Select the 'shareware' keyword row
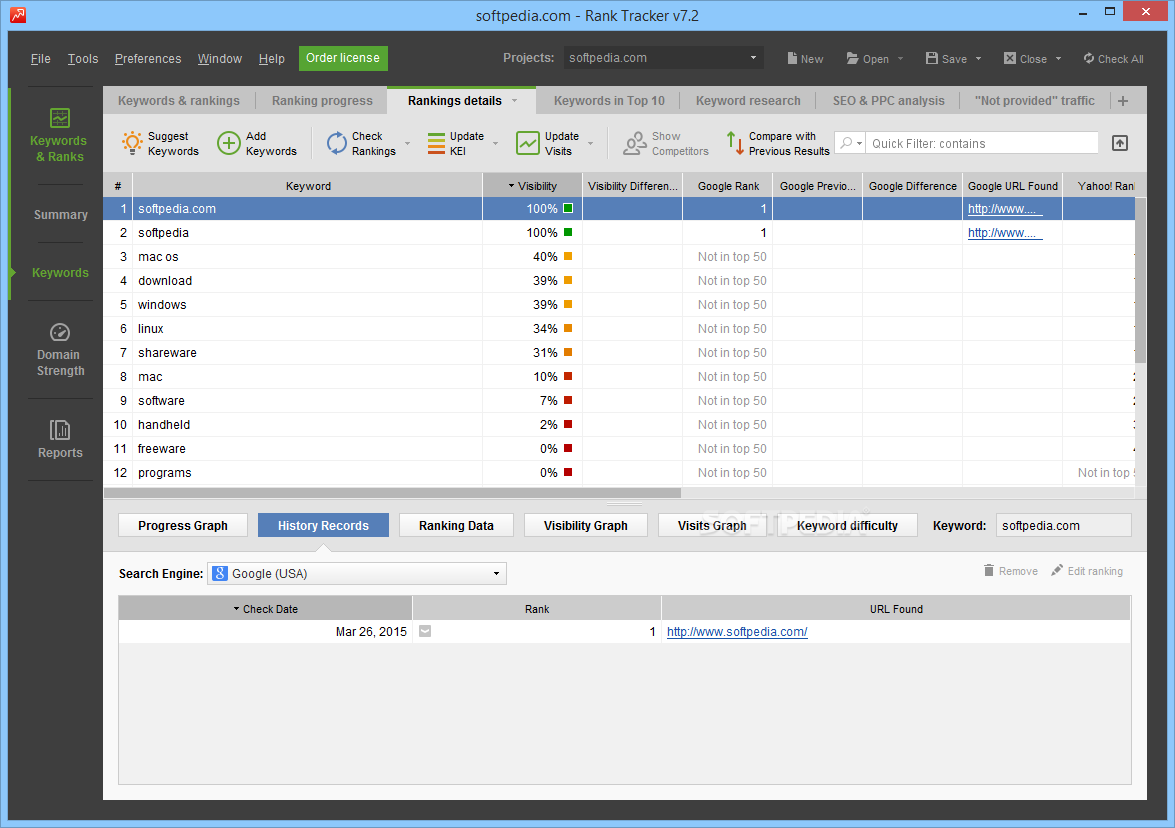 pos(619,352)
